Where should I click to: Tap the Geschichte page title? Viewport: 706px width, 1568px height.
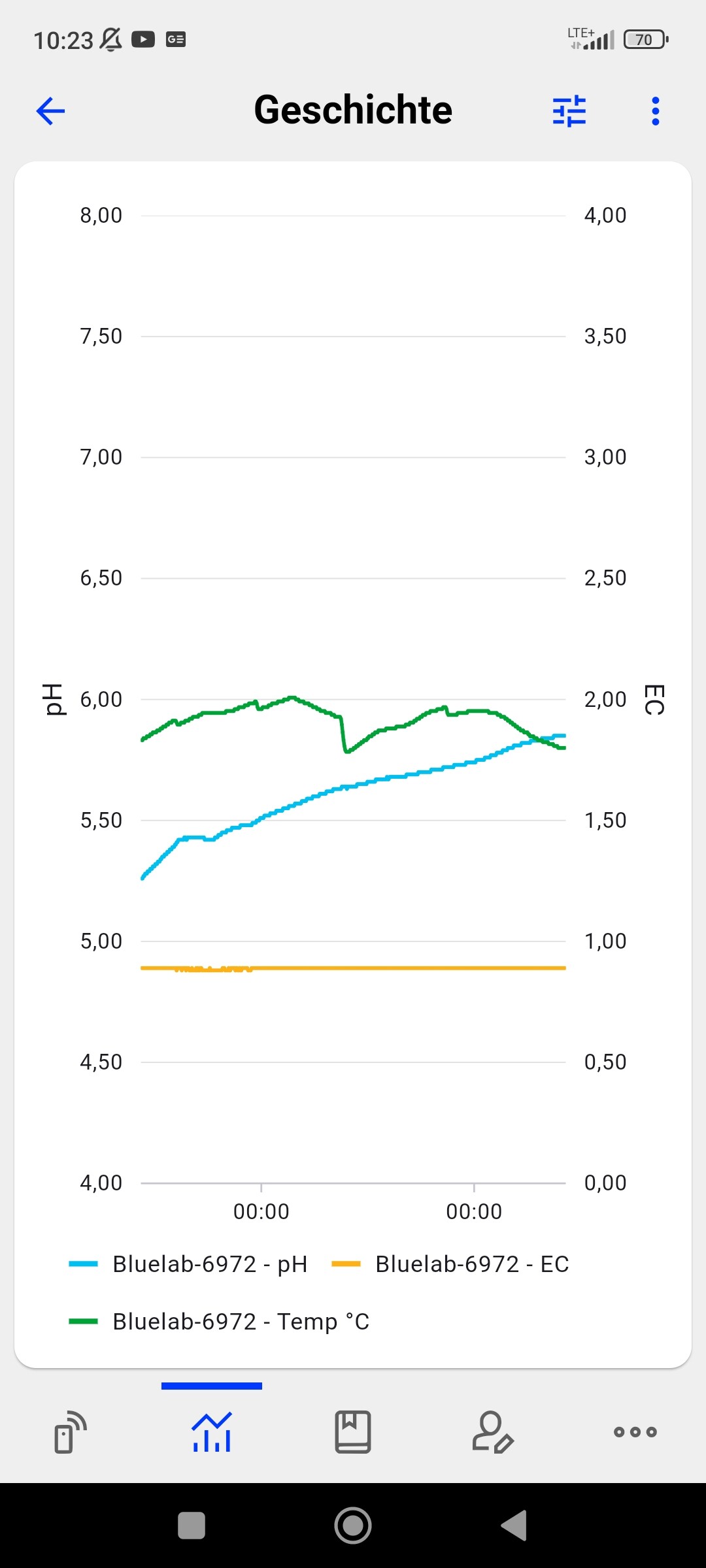353,110
